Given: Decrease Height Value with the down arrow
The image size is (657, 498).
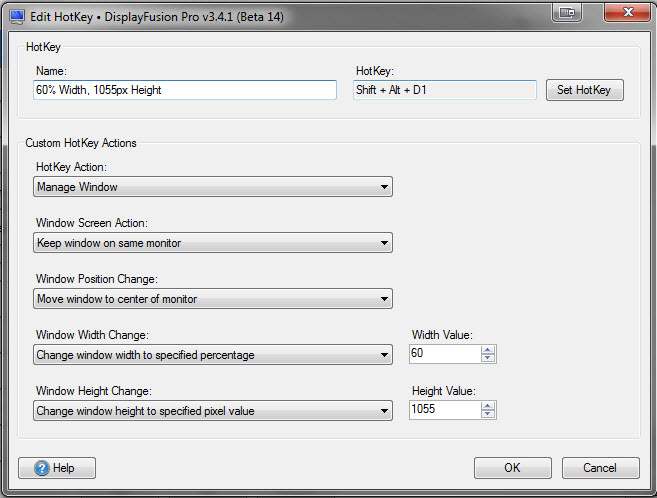Looking at the screenshot, I should pos(488,415).
